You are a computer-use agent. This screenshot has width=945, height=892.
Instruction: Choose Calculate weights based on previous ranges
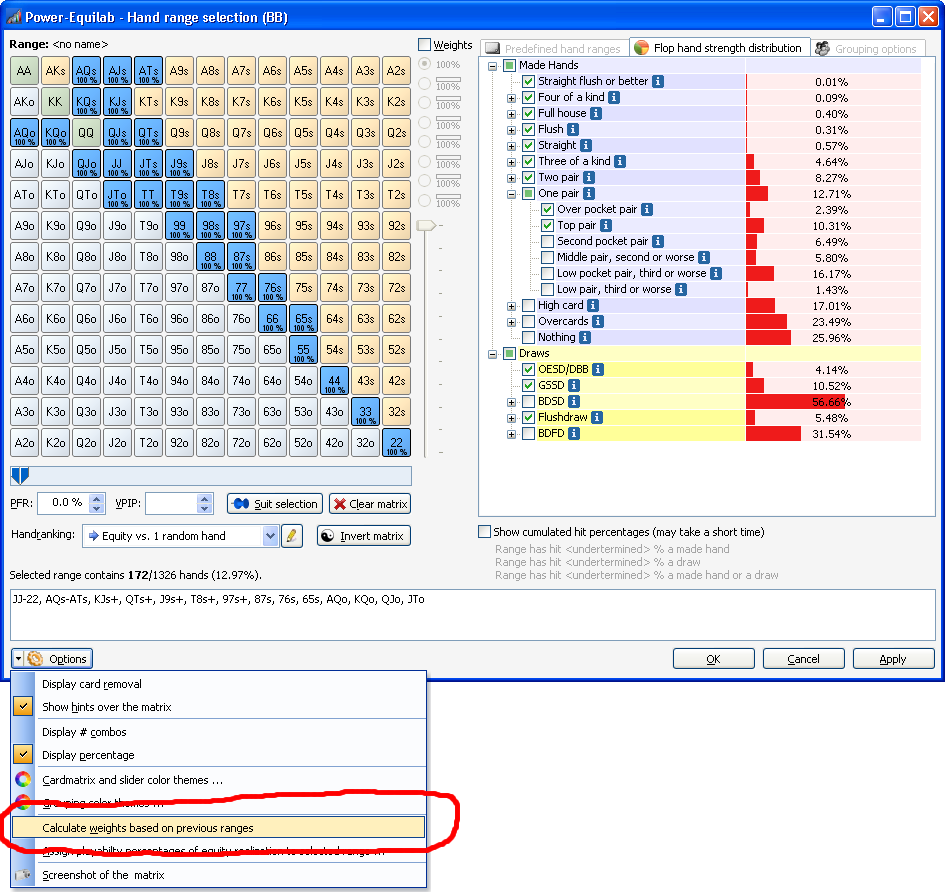pos(219,828)
